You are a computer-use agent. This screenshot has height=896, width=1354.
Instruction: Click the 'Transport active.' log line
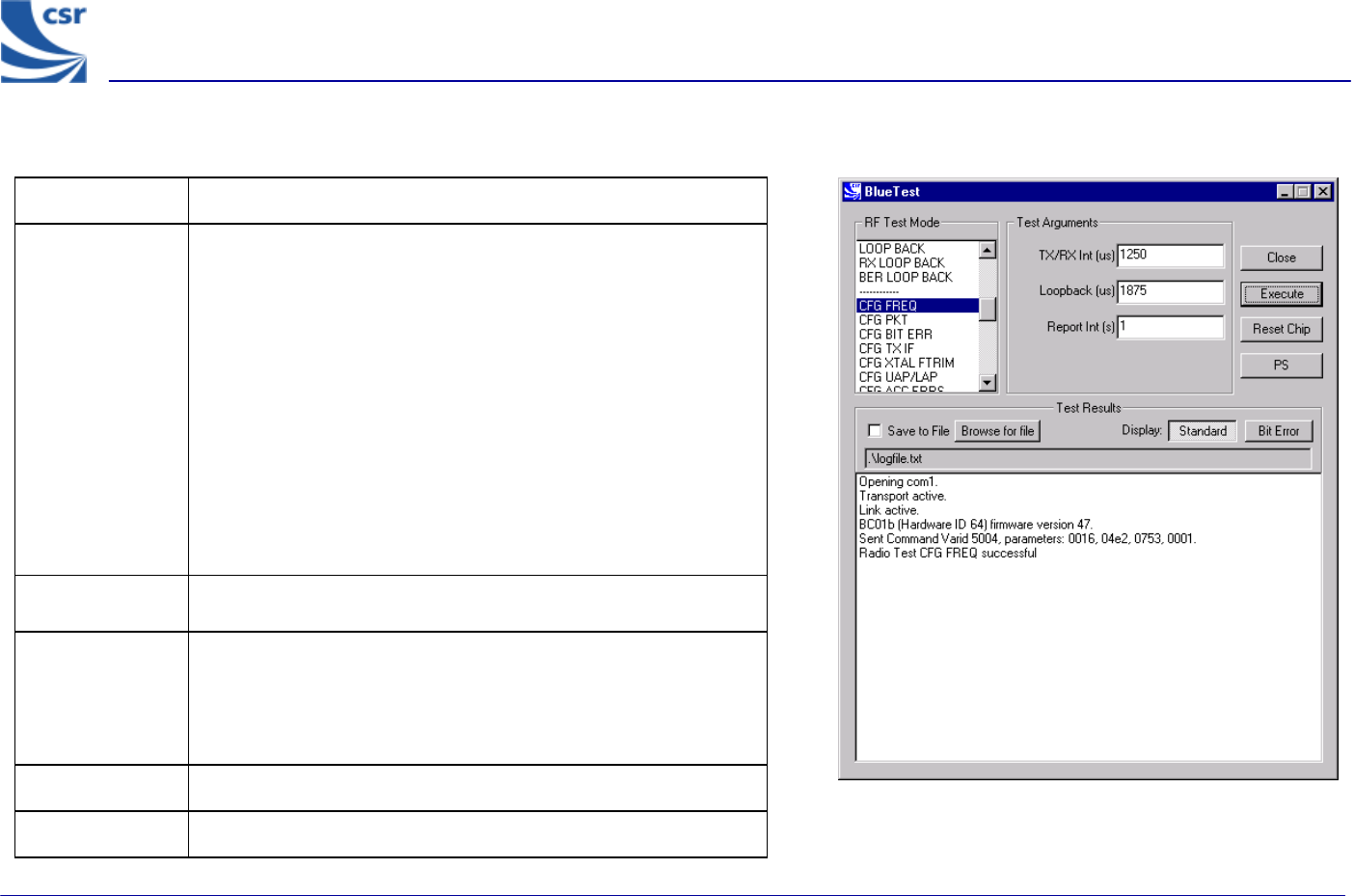[903, 497]
